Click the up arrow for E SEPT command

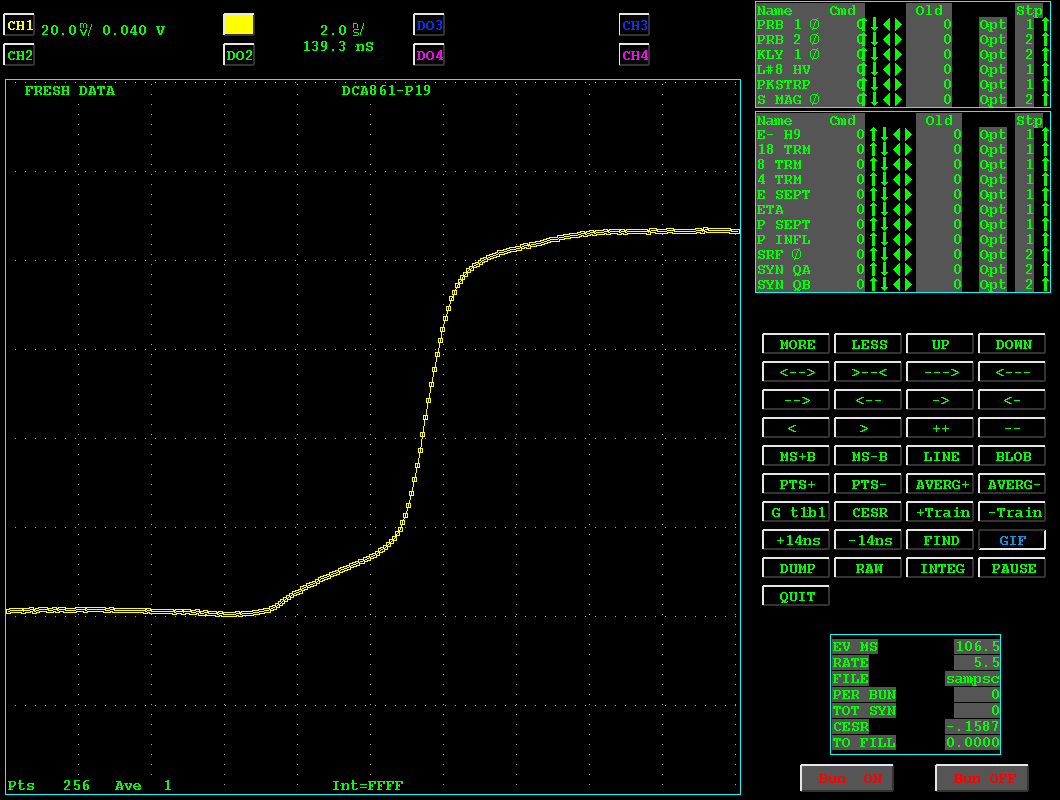coord(873,195)
